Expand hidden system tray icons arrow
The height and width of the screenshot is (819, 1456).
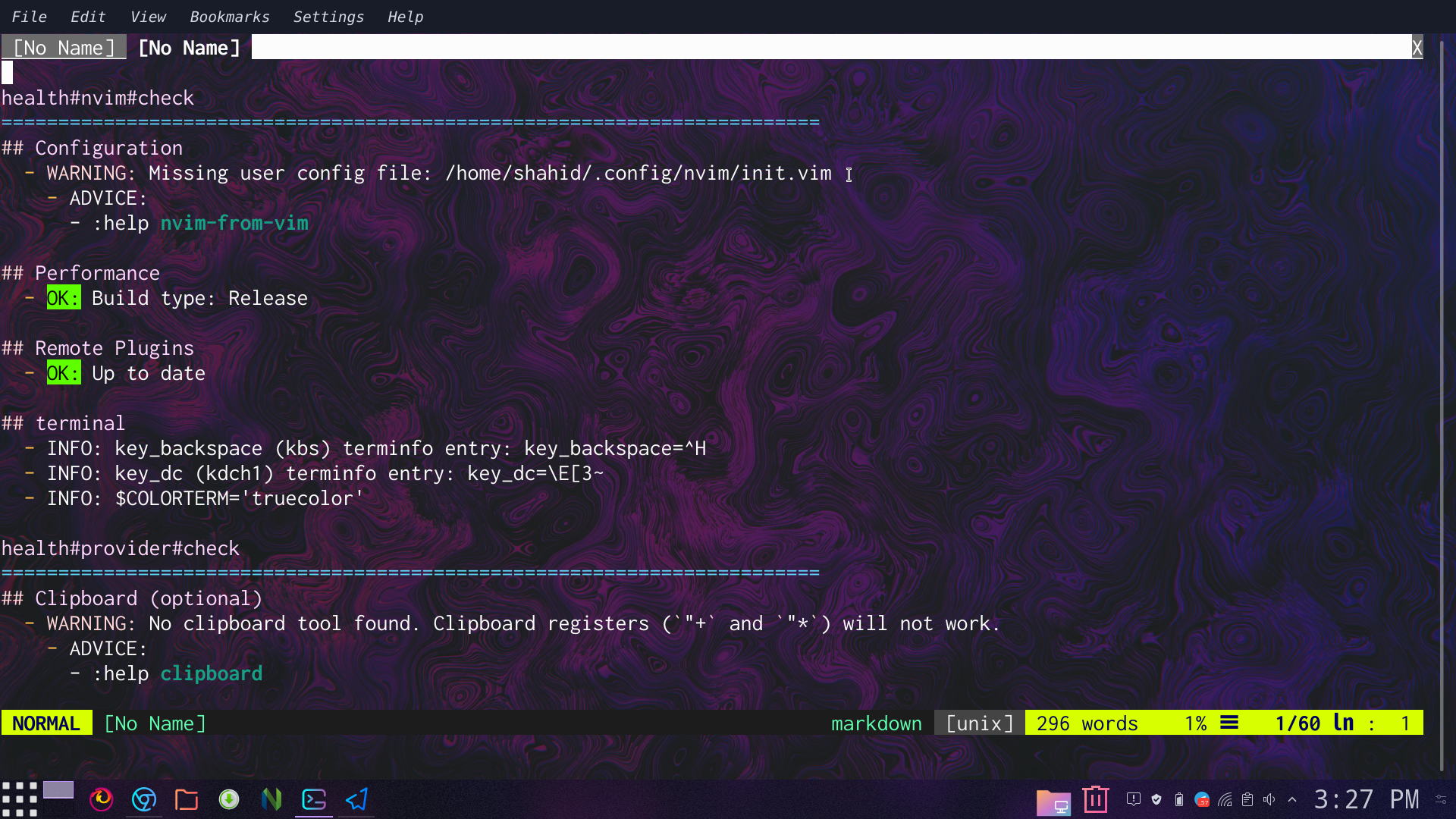tap(1292, 799)
